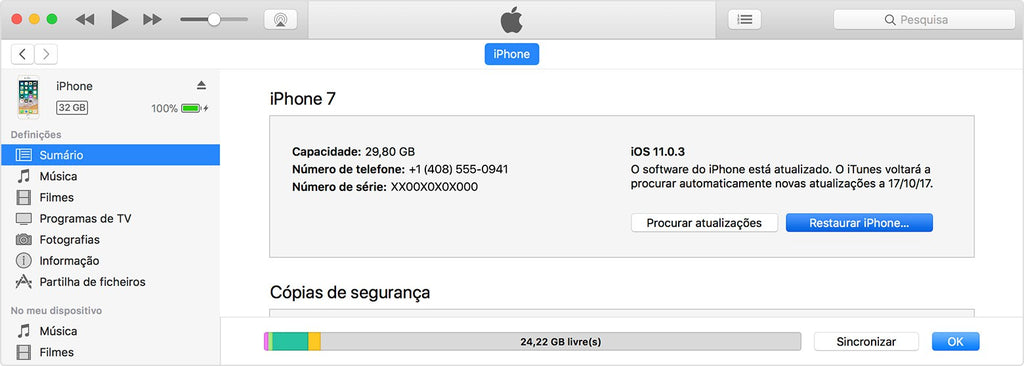Click the battery 100% indicator

click(x=180, y=108)
